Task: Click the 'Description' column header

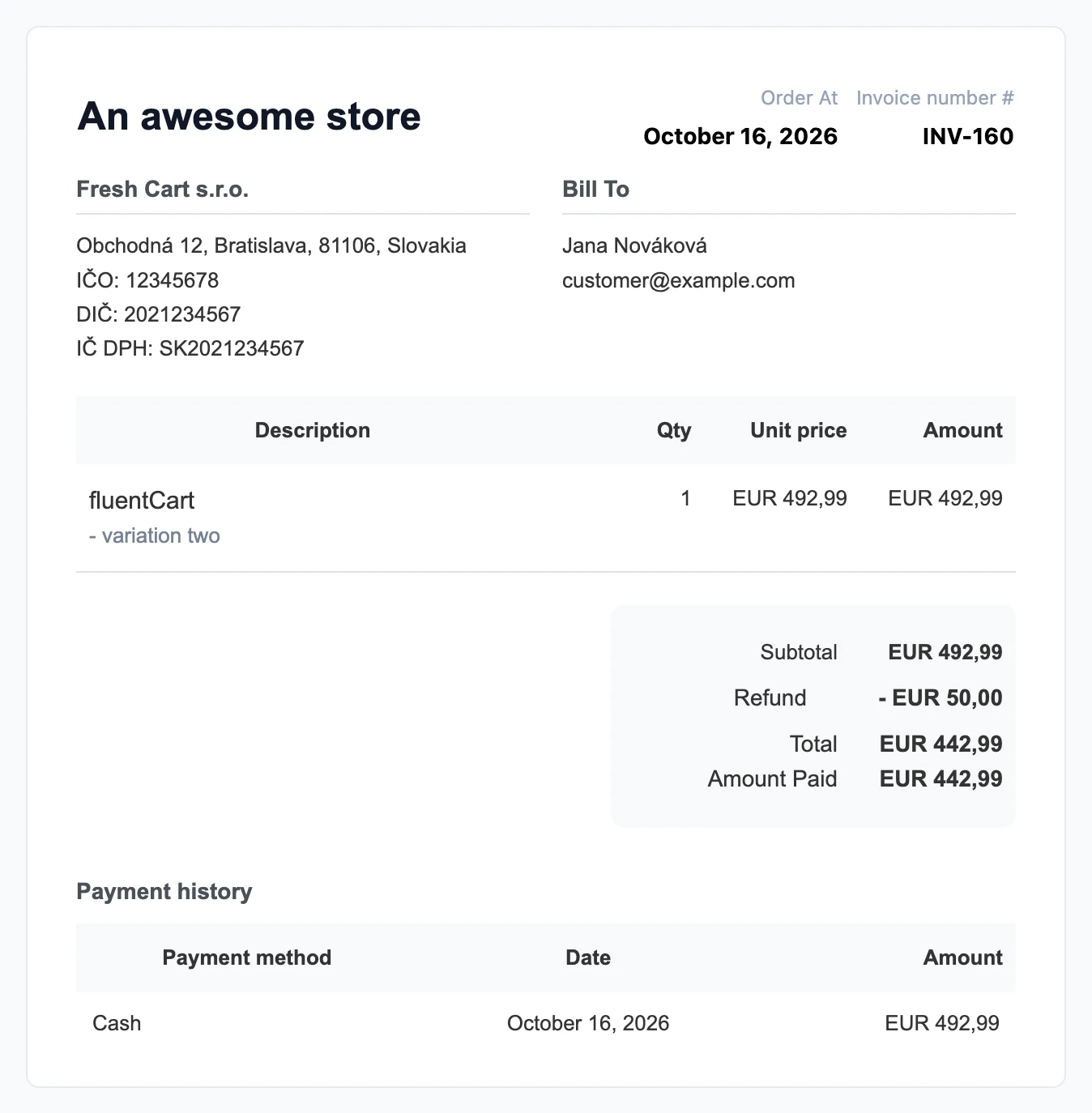Action: pos(313,430)
